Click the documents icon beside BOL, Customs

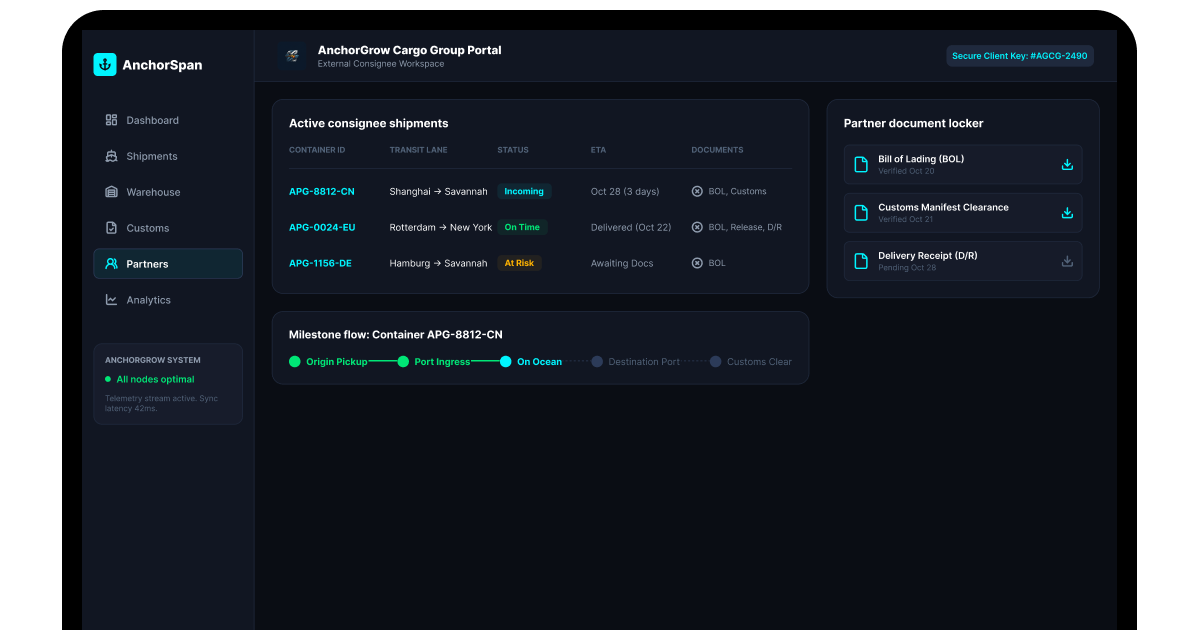pos(697,191)
